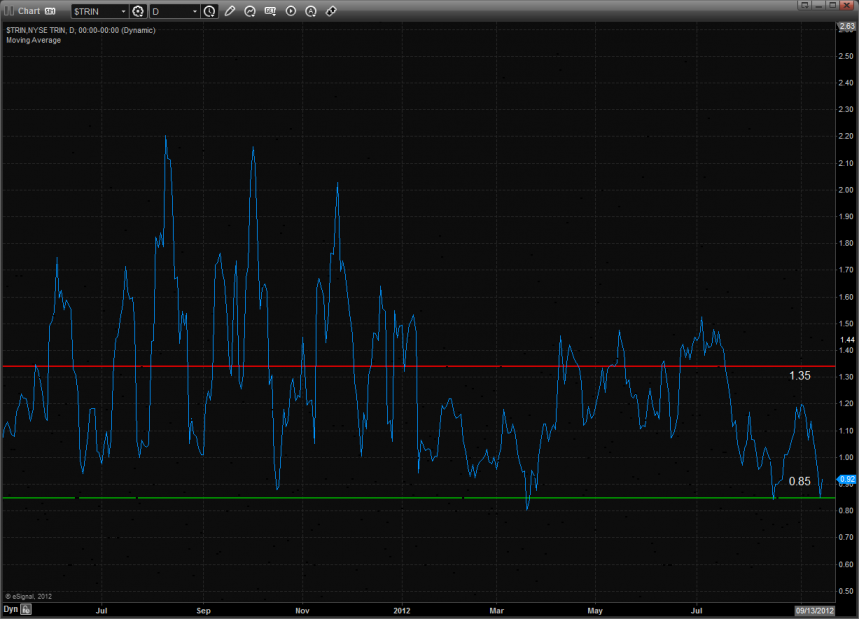This screenshot has height=619, width=859.
Task: Click the badge icon beside Chart title
Action: (x=50, y=11)
